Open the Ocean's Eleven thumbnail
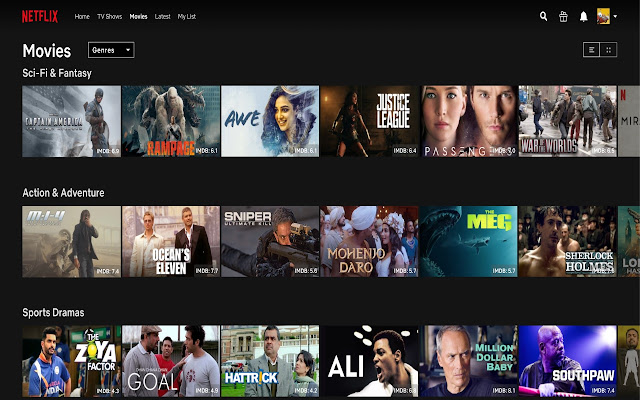 (171, 242)
